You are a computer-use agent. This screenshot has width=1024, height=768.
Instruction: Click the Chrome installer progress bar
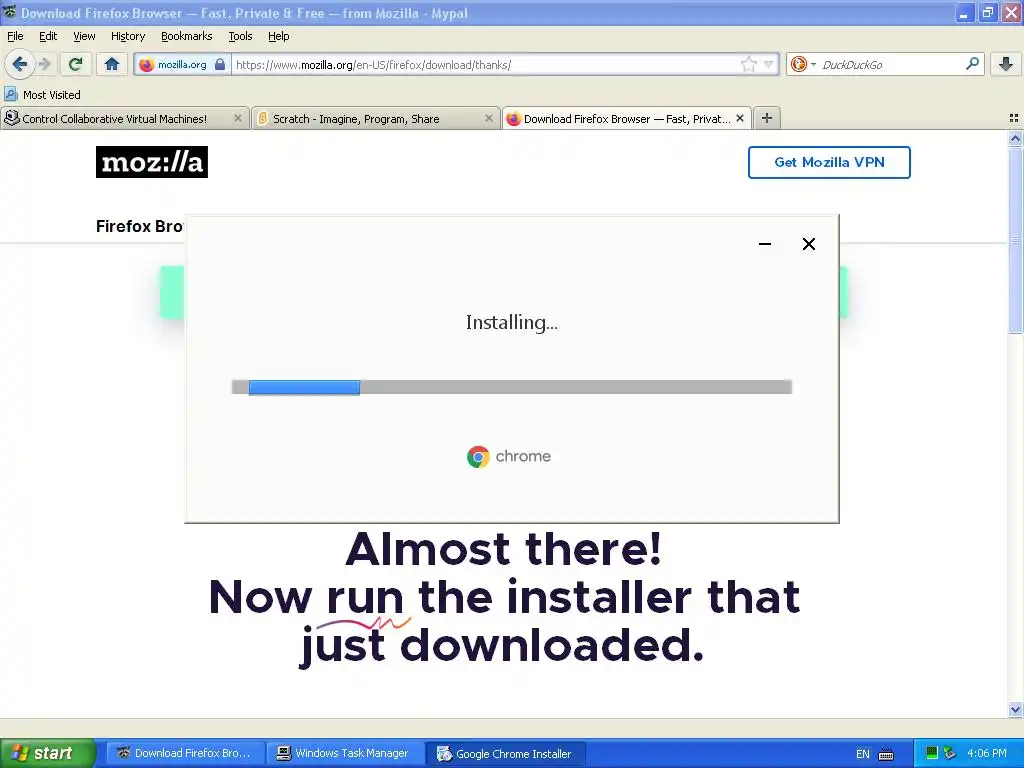click(512, 387)
